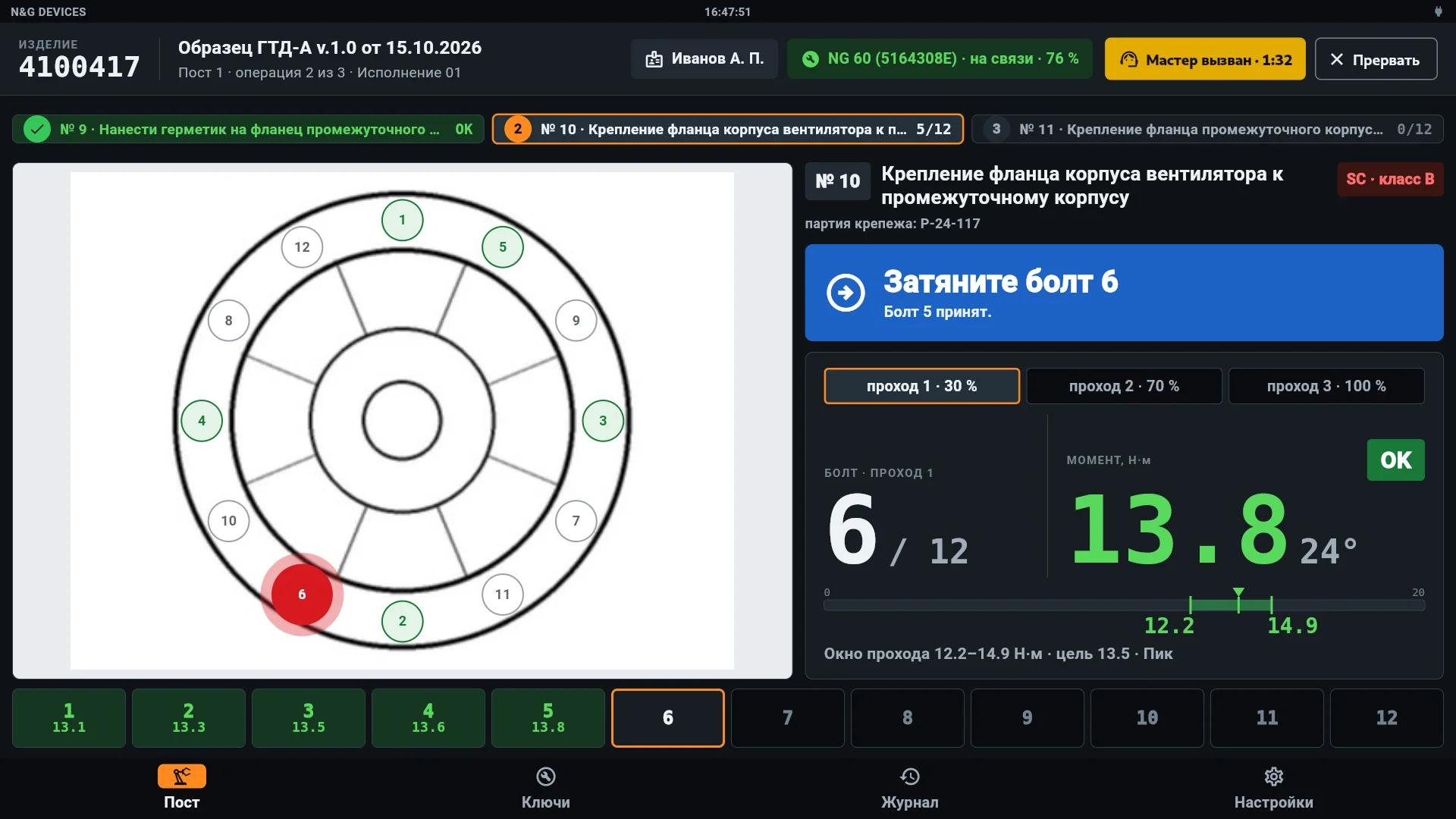Click the green OK result badge
Image resolution: width=1456 pixels, height=819 pixels.
[x=1395, y=460]
